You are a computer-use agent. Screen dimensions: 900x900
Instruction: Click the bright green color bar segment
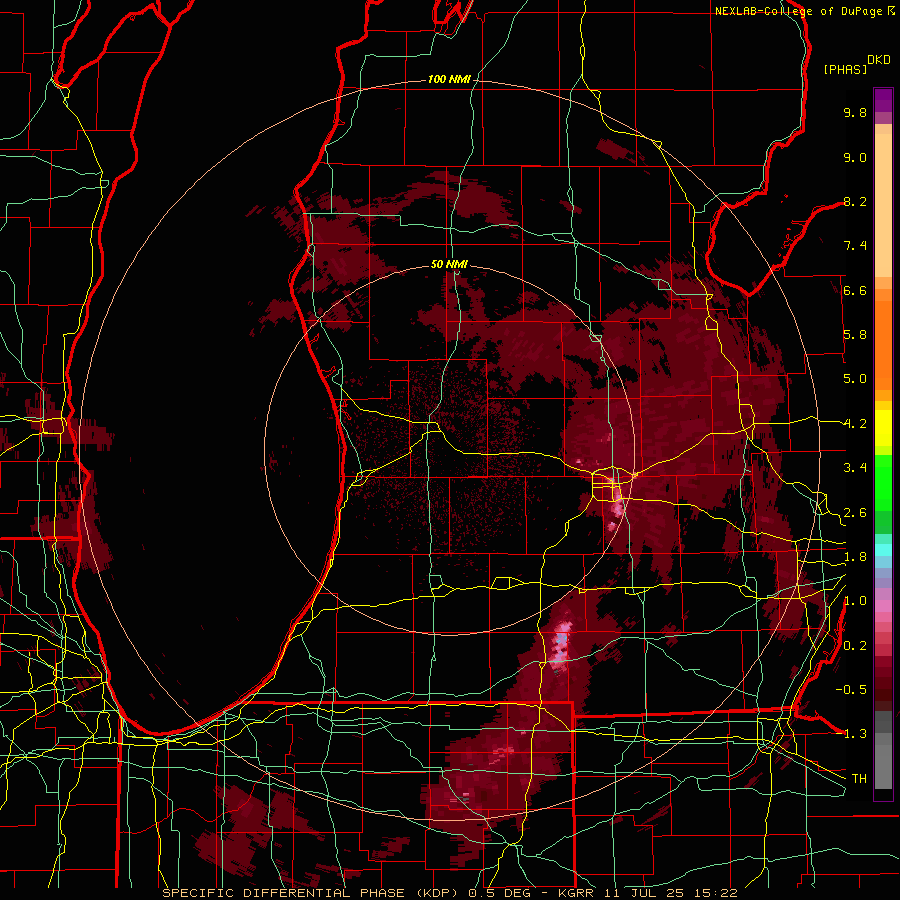pos(883,483)
